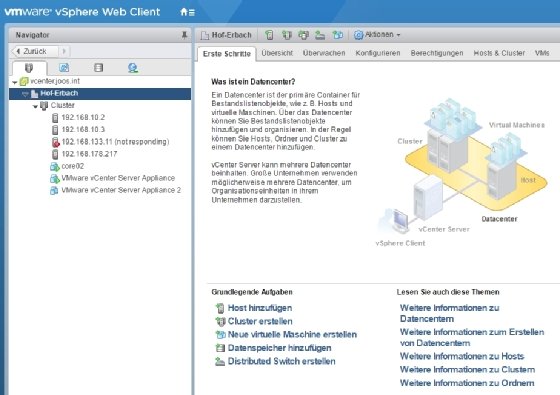Collapse the Cluster tree node
560x395 pixels.
(35, 106)
